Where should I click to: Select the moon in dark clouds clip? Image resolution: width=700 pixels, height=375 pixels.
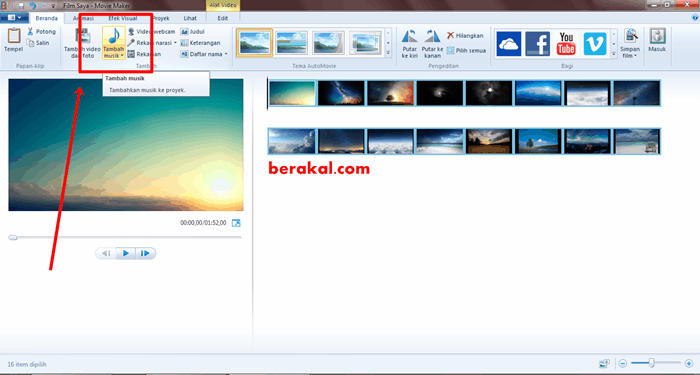489,93
